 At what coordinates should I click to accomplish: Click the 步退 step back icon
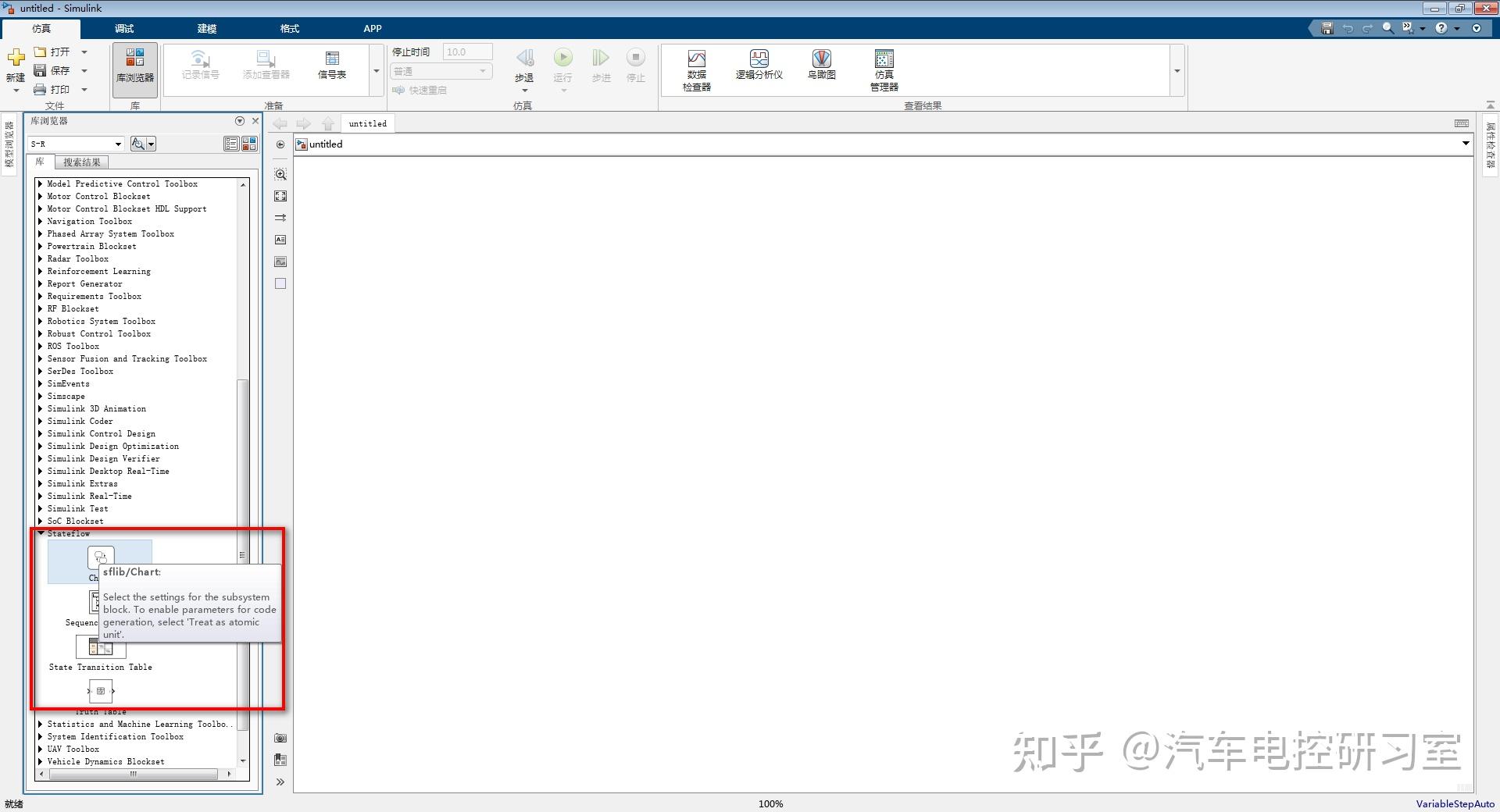(x=524, y=59)
